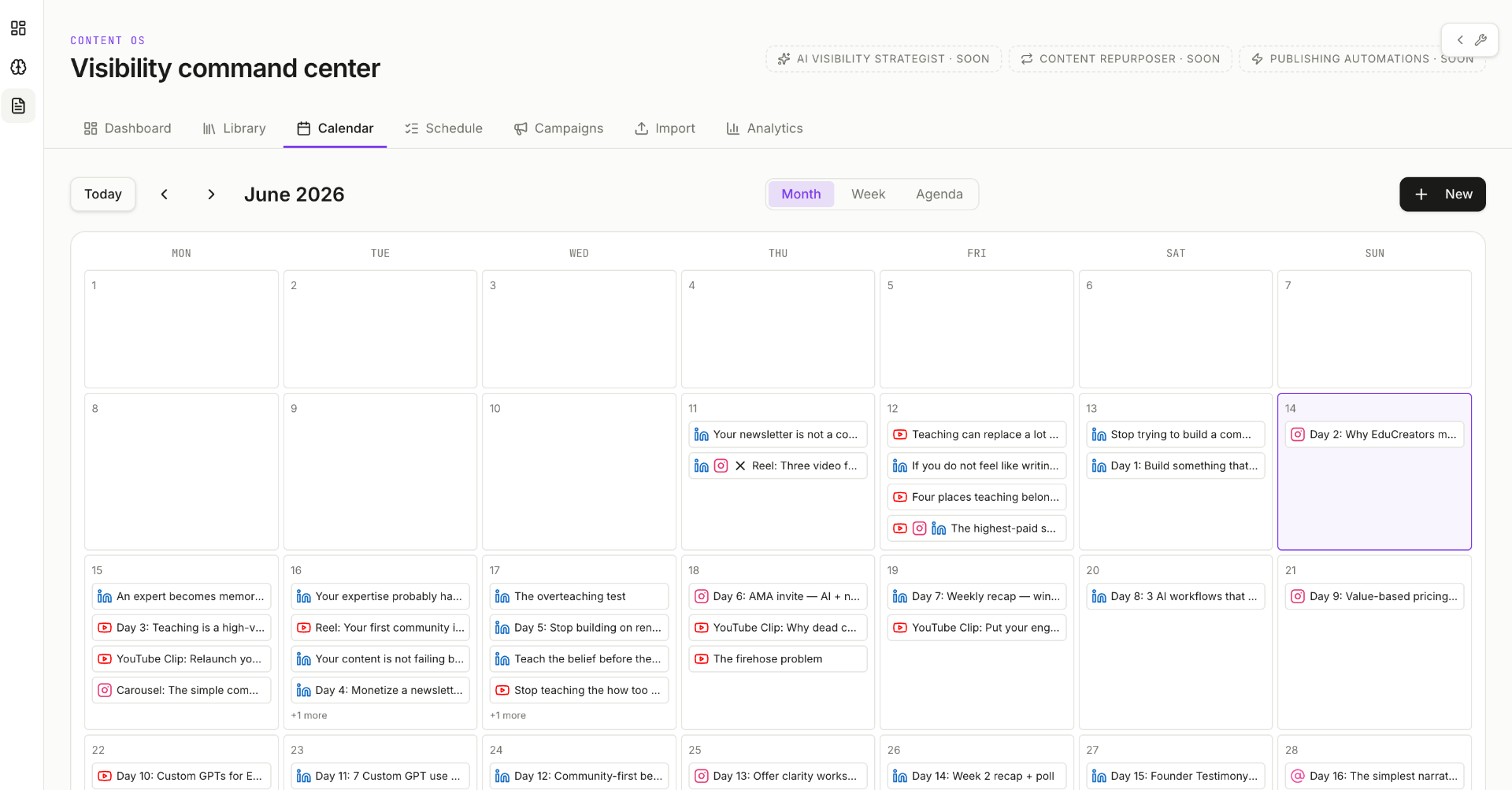Open 'Day 4: Monetize a newslett...' post

380,691
